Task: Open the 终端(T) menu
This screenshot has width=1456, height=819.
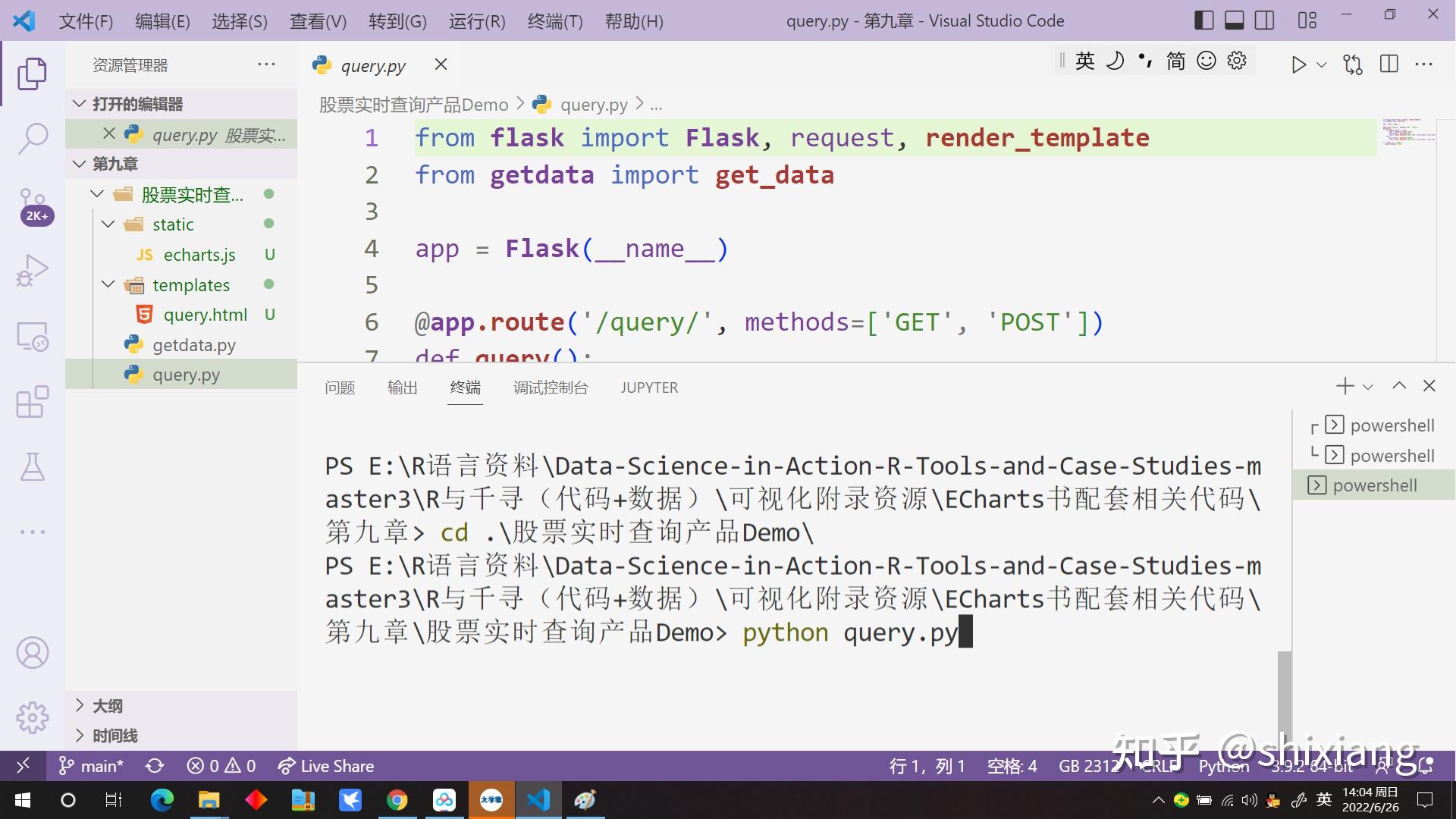Action: pyautogui.click(x=555, y=21)
